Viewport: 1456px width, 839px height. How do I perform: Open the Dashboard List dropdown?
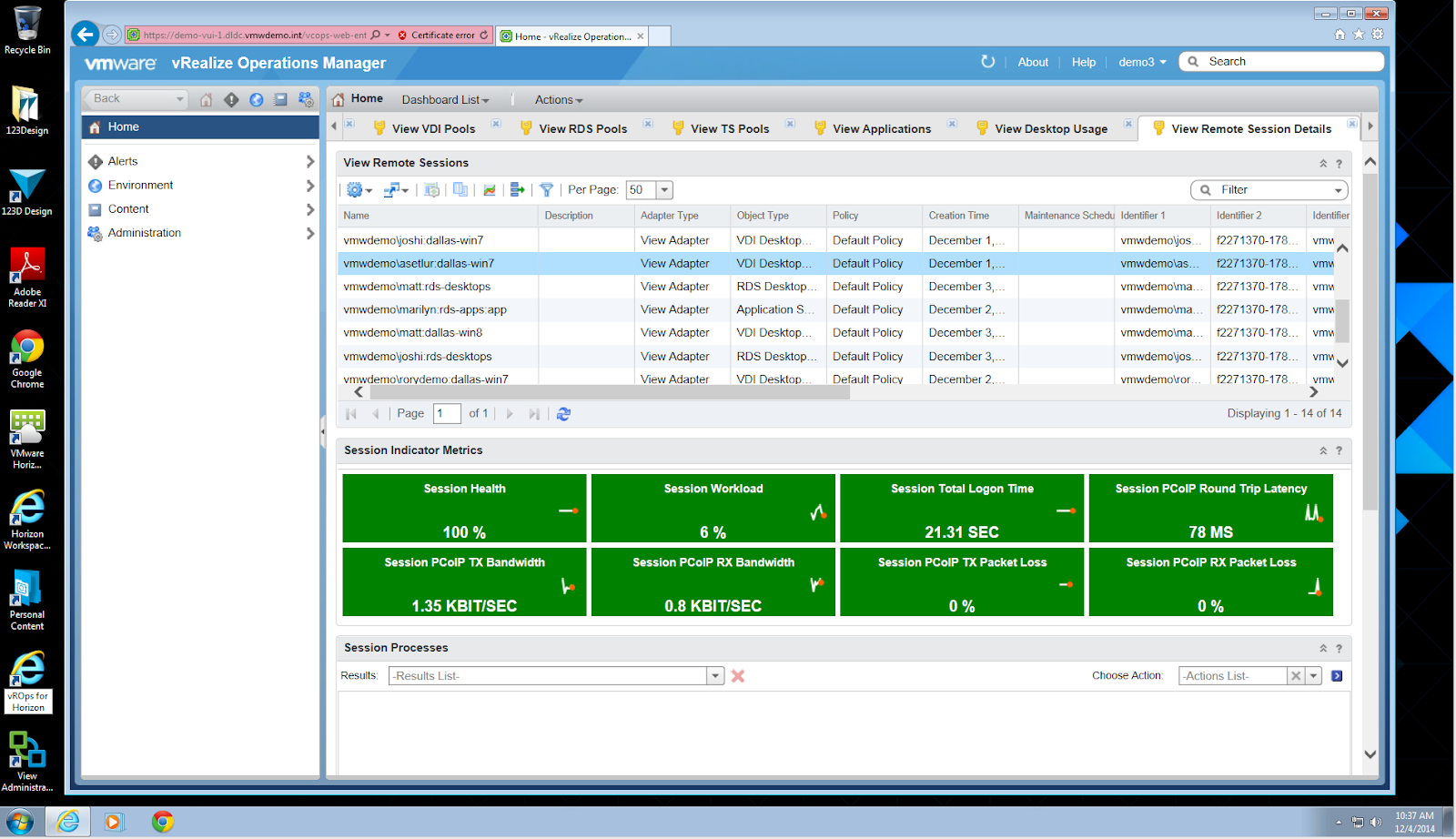[445, 100]
